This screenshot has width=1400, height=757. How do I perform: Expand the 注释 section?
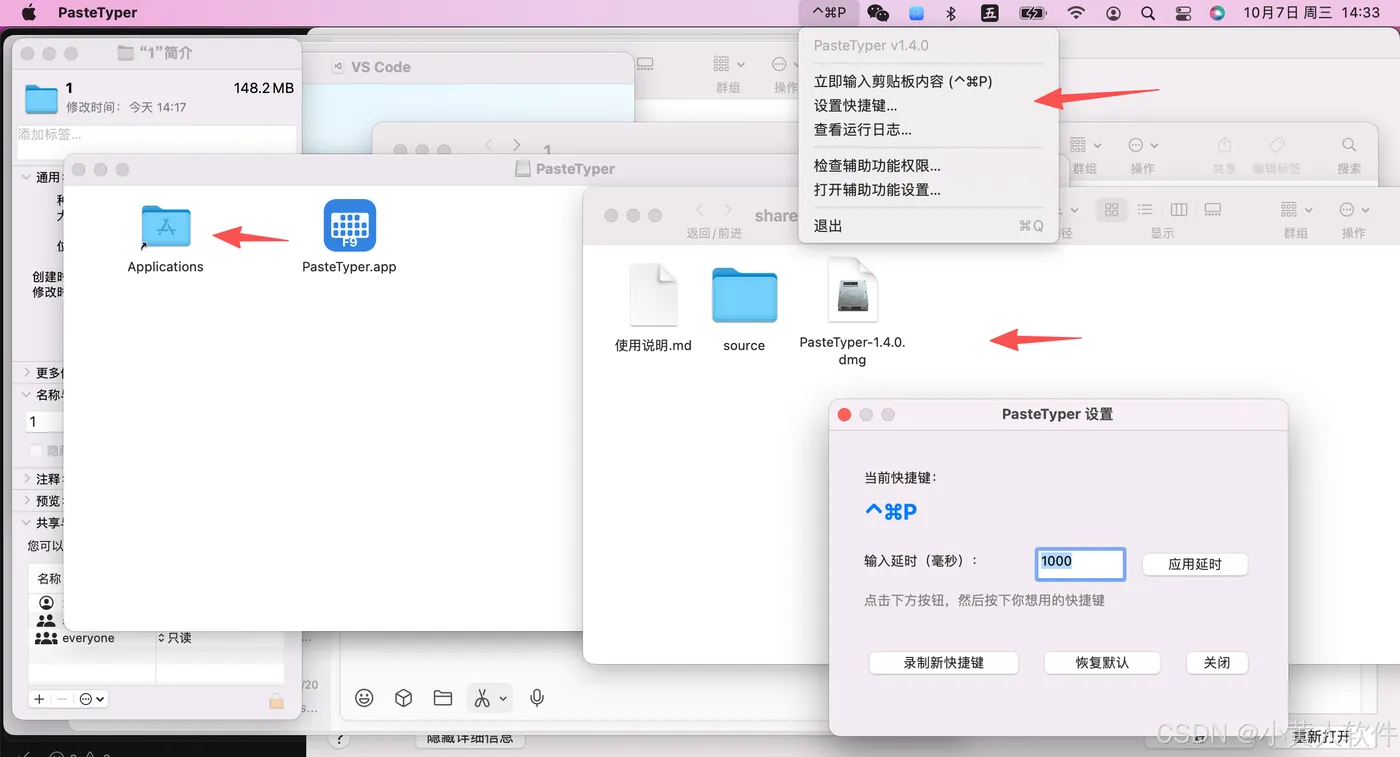26,479
